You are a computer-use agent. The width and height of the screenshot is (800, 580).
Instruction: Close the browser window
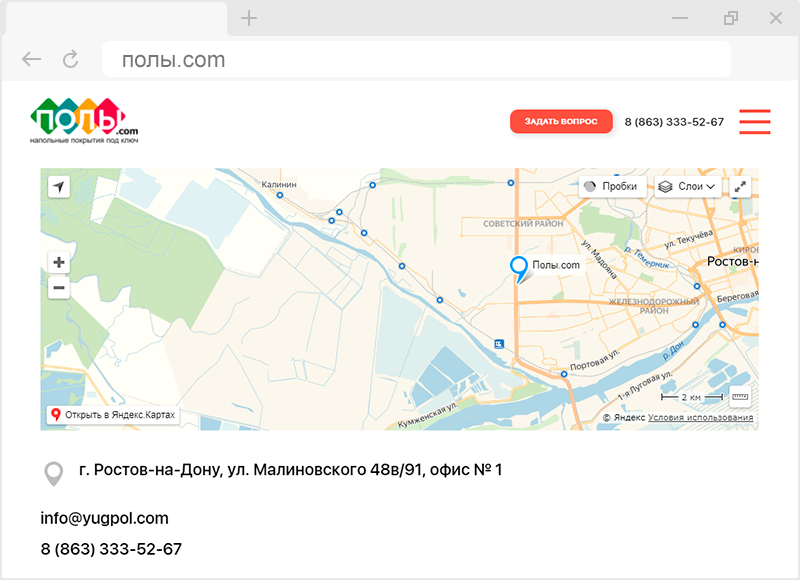click(x=776, y=18)
